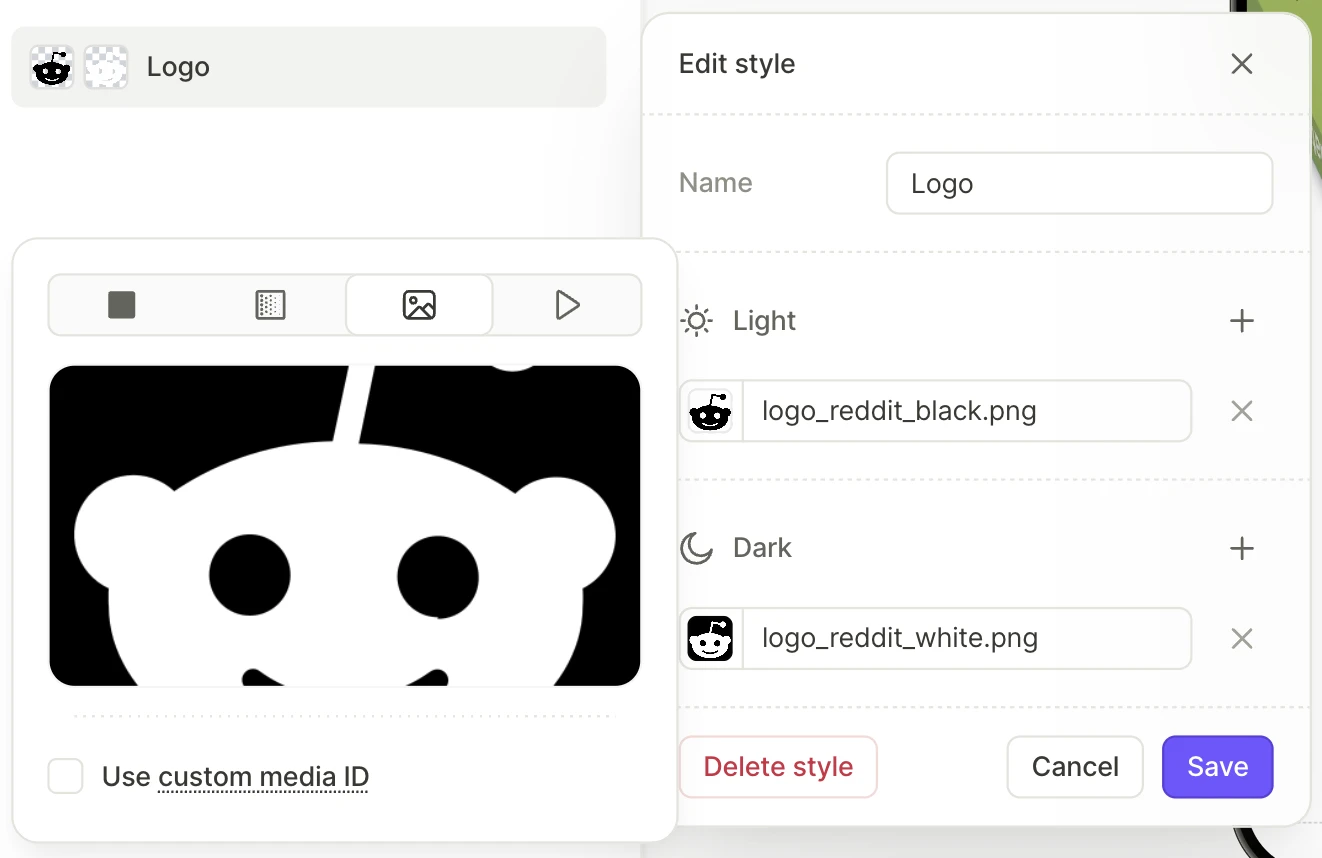Screen dimensions: 1322x858
Task: Switch to the gradient fill tab
Action: (x=270, y=305)
